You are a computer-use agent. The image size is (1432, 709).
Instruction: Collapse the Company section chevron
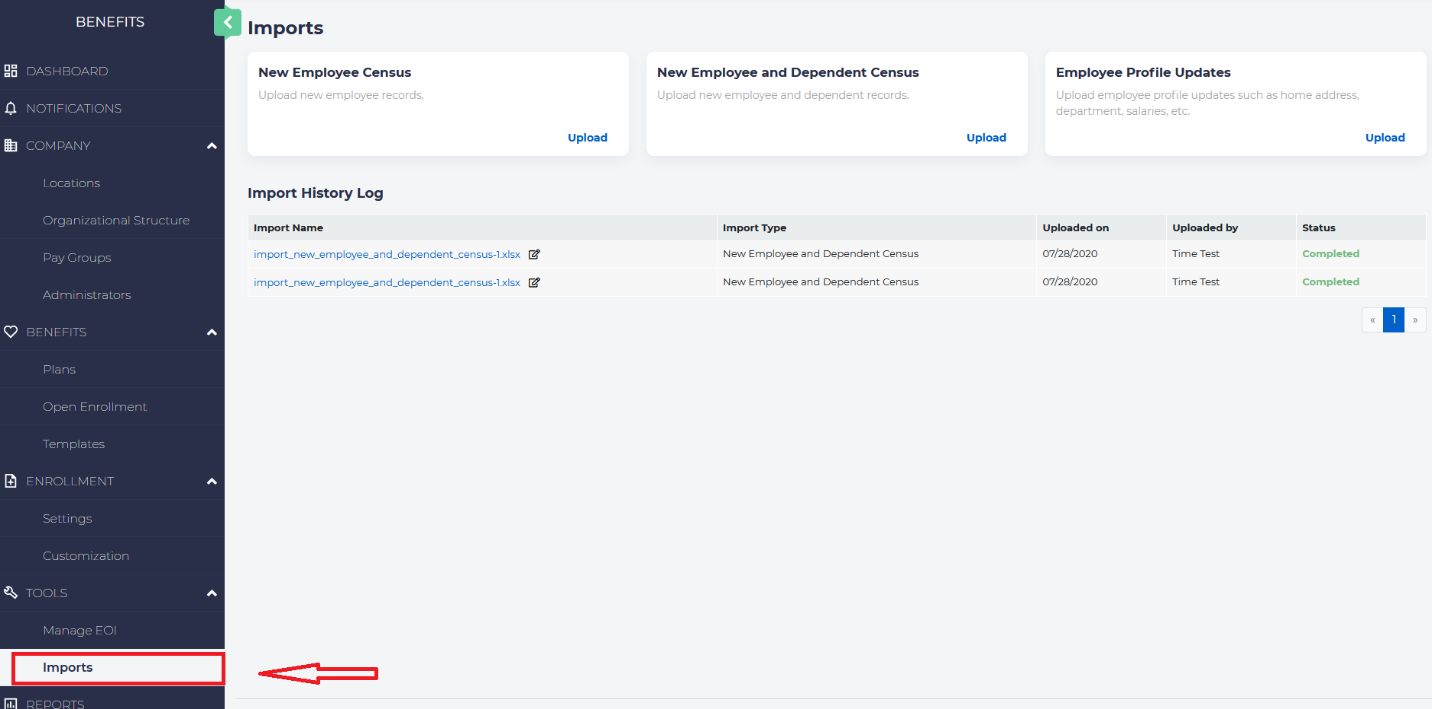pos(211,146)
